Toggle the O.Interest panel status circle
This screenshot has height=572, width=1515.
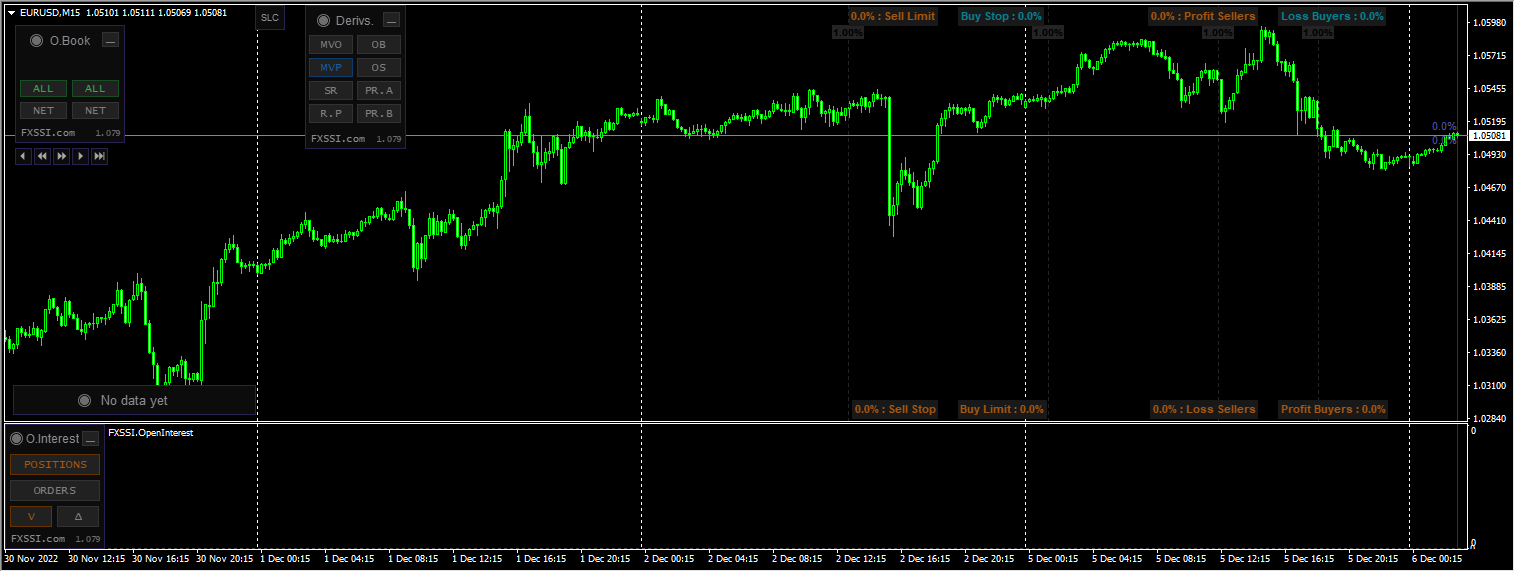click(17, 438)
